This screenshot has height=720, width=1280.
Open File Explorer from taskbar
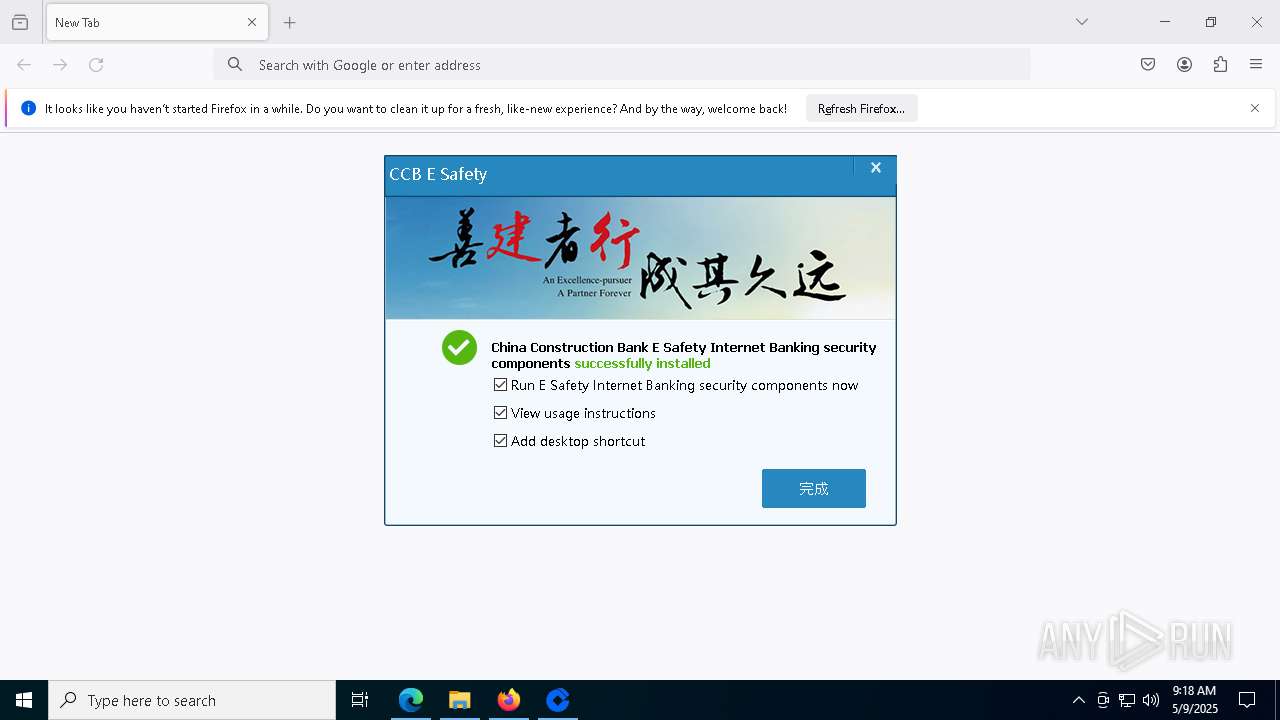460,700
